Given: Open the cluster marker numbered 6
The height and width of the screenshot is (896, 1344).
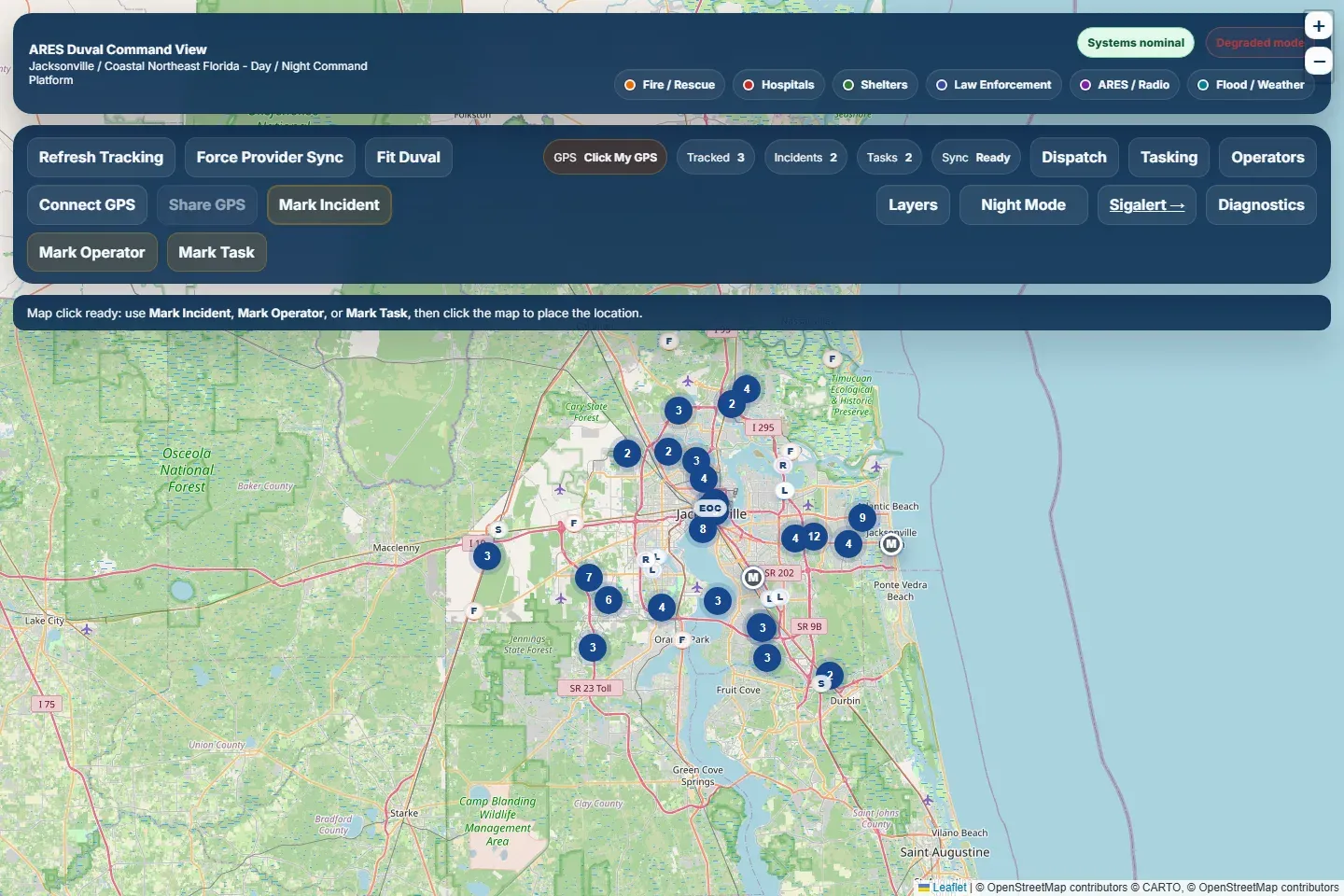Looking at the screenshot, I should tap(609, 600).
